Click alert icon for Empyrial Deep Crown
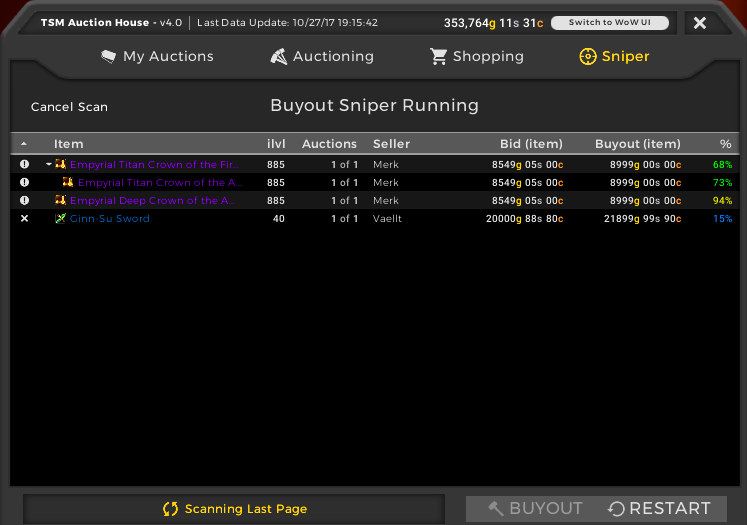747x525 pixels. click(24, 201)
